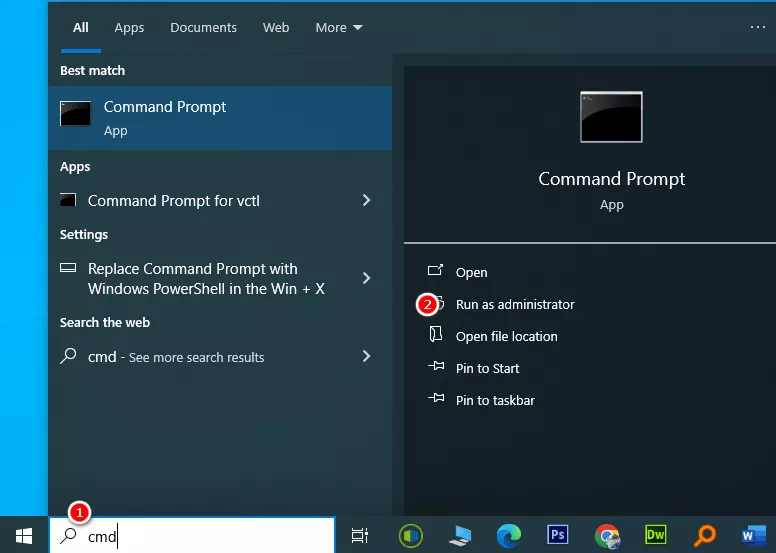Expand Command Prompt for vctl options
The height and width of the screenshot is (553, 776).
pyautogui.click(x=366, y=200)
